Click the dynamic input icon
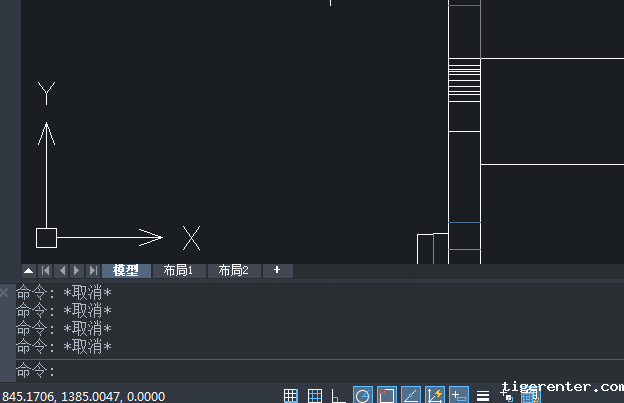The image size is (624, 403). [459, 395]
